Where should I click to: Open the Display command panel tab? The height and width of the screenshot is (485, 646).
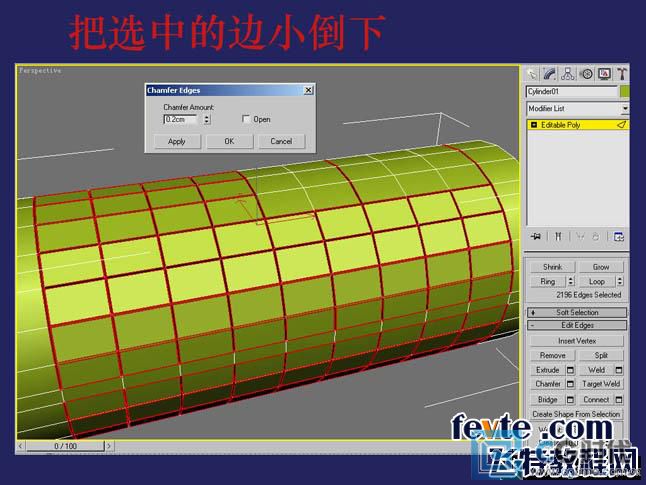[604, 74]
